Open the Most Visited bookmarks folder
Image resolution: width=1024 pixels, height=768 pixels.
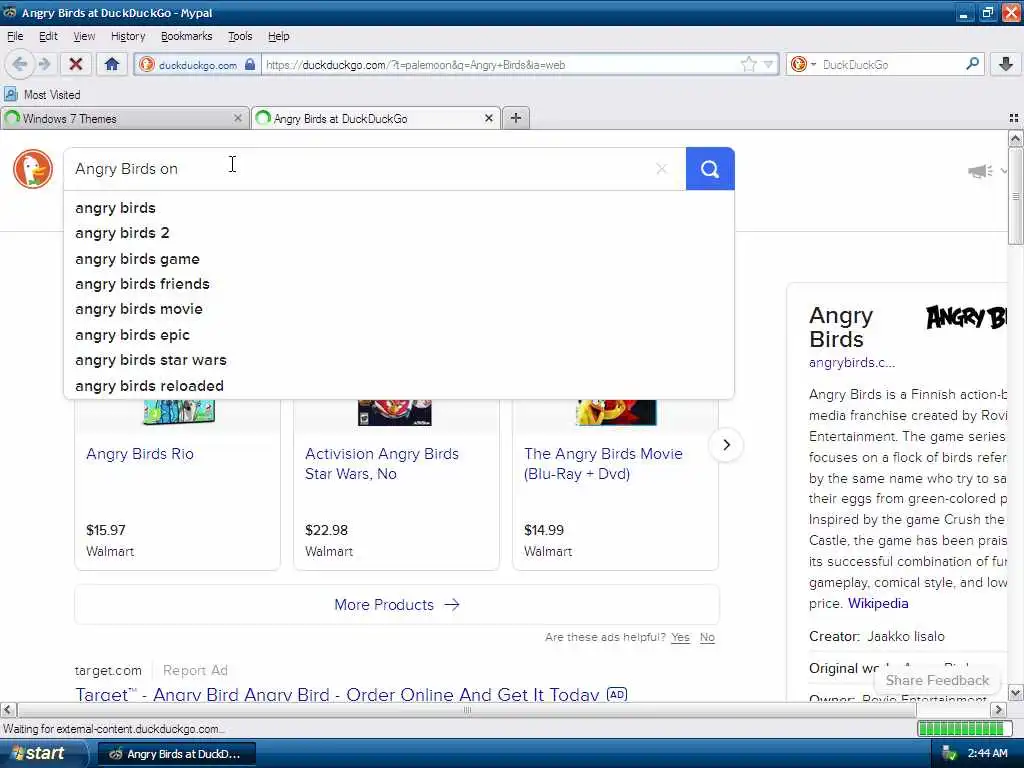point(42,95)
